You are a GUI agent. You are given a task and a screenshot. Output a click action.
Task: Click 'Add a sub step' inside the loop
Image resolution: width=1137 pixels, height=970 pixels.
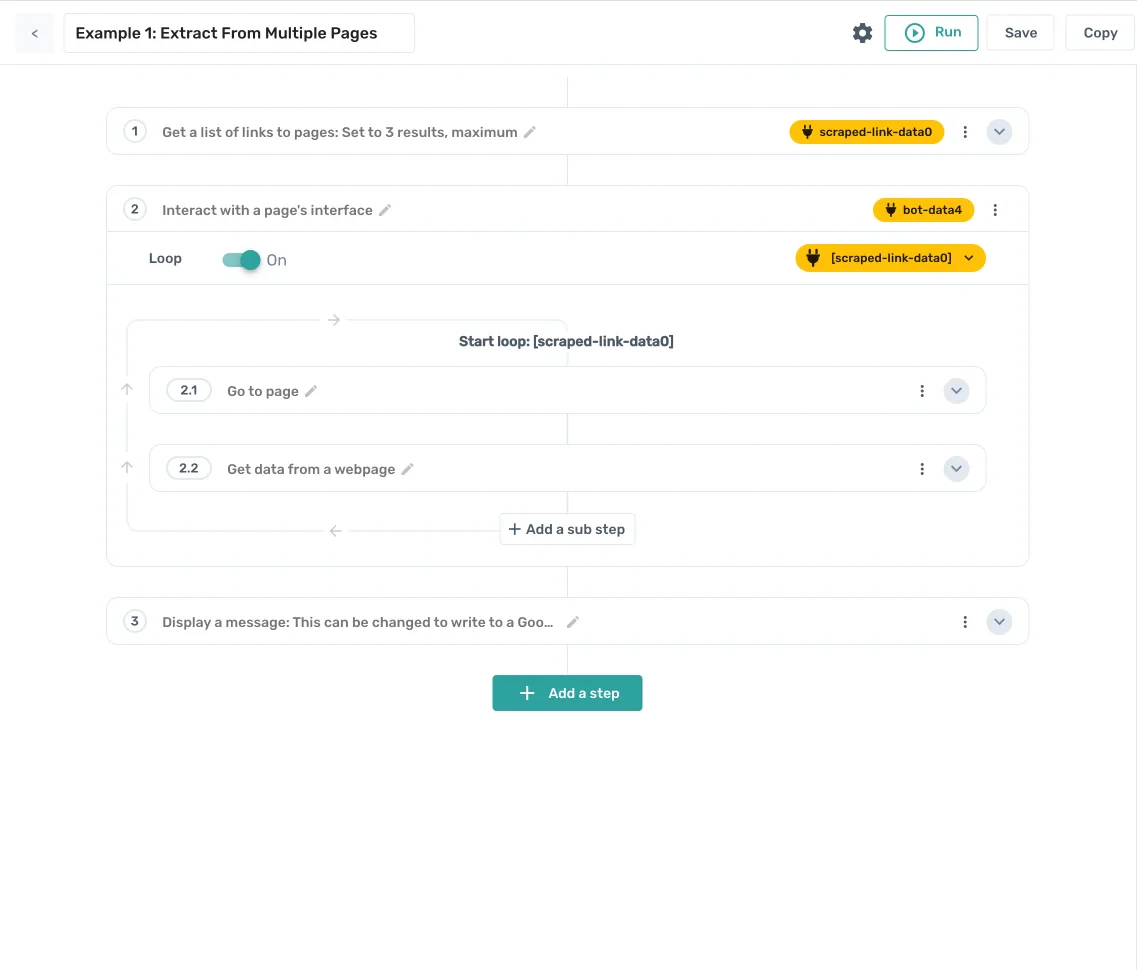point(567,529)
